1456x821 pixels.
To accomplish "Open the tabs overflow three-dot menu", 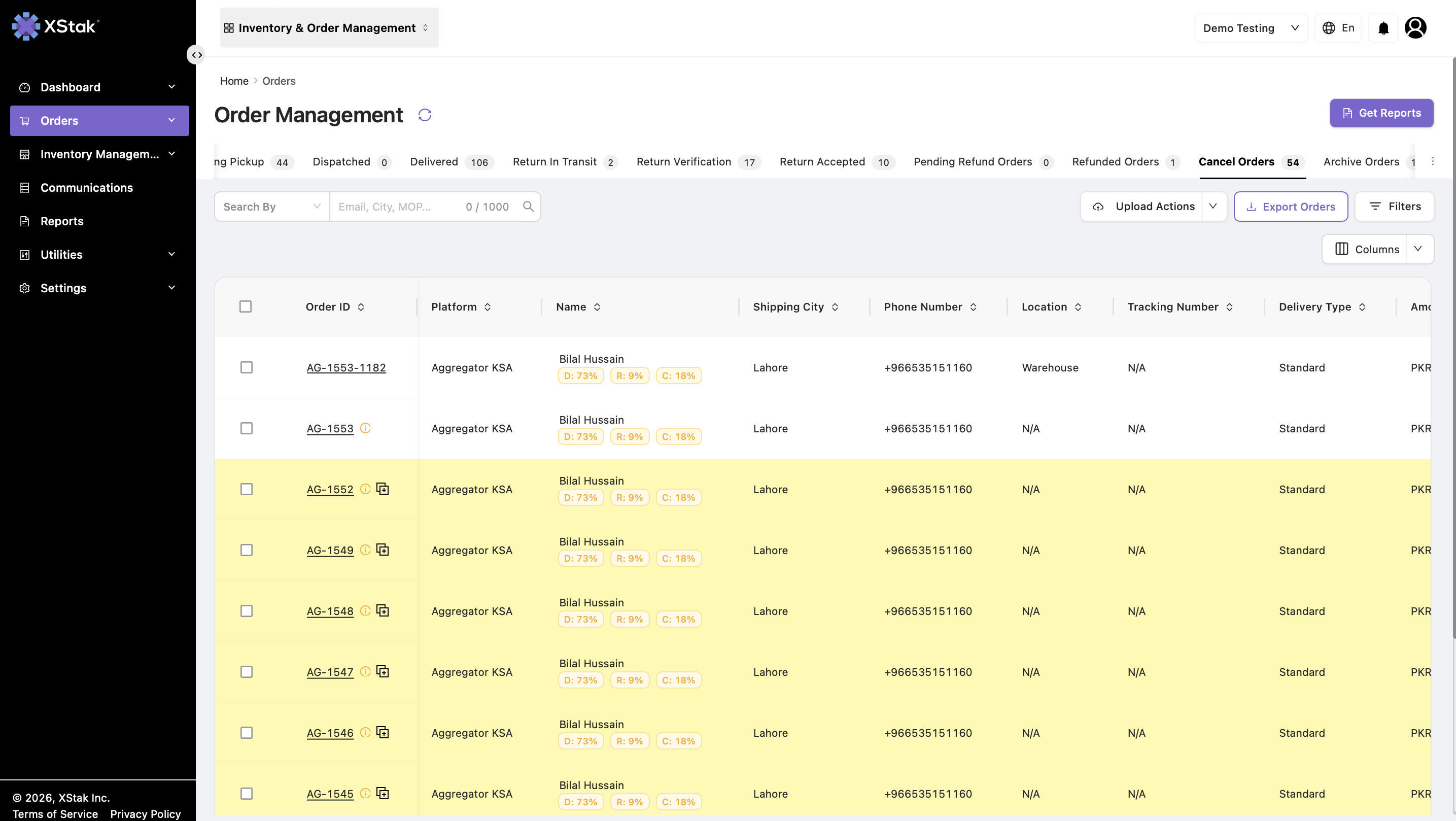I will 1432,162.
